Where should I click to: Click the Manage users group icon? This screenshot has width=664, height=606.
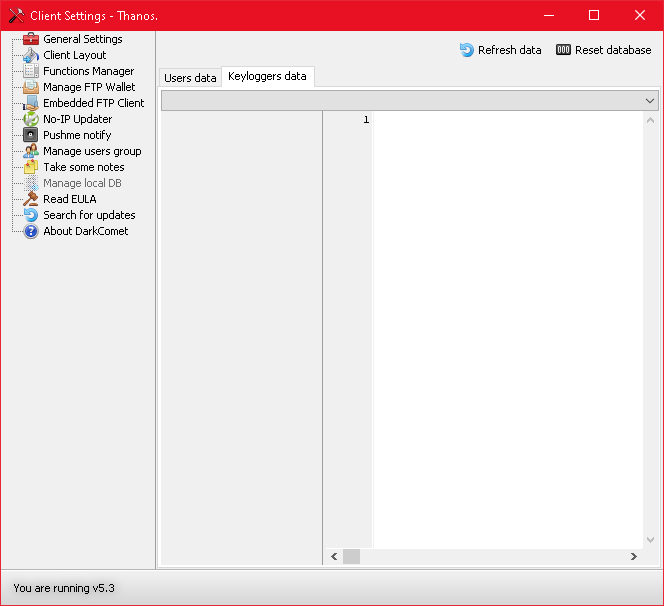(x=31, y=151)
